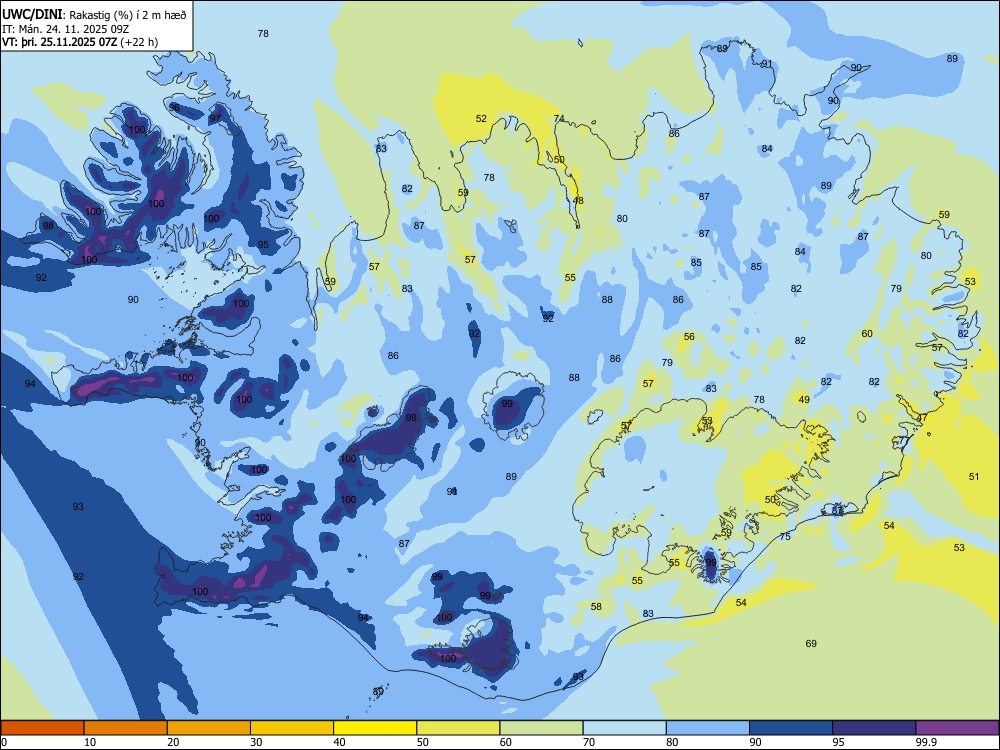Image resolution: width=1000 pixels, height=750 pixels.
Task: Click the humidity value "48" on the map
Action: [578, 200]
